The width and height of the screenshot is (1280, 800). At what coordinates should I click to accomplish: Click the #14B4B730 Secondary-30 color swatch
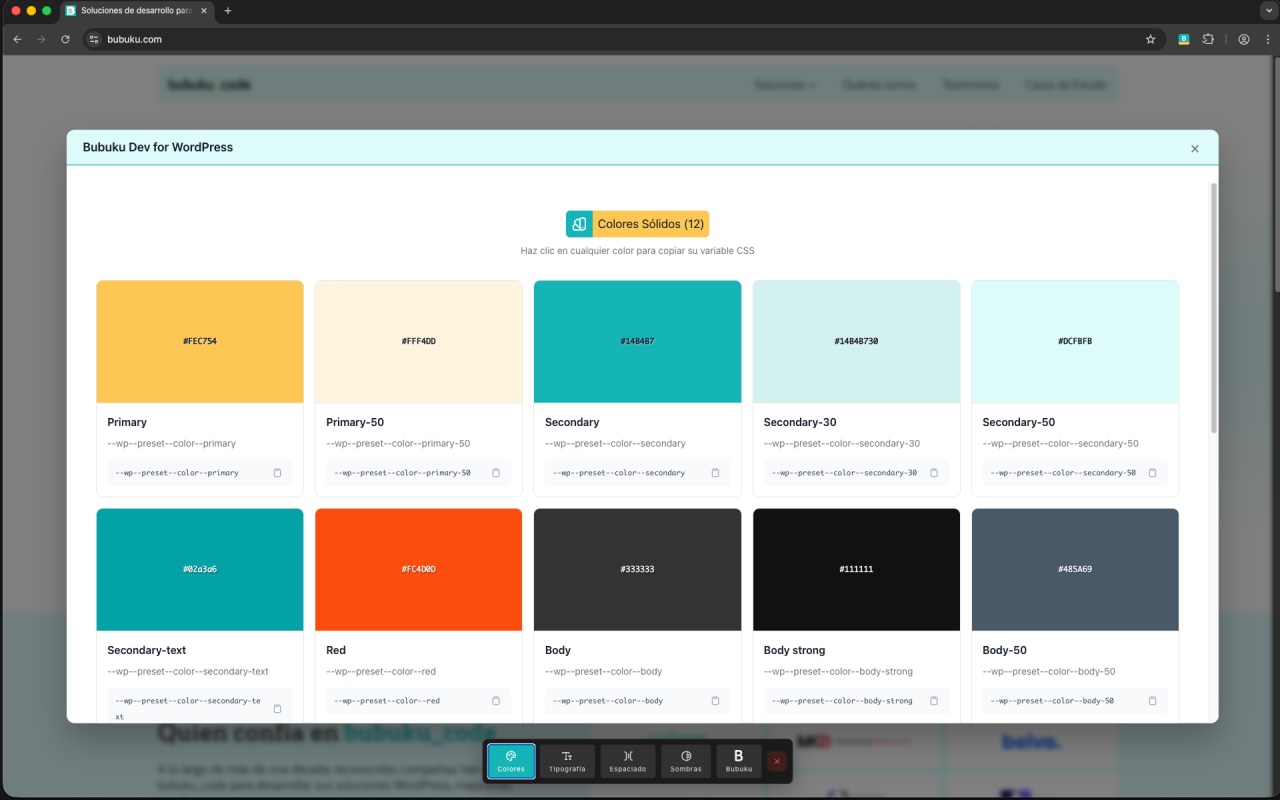(856, 342)
